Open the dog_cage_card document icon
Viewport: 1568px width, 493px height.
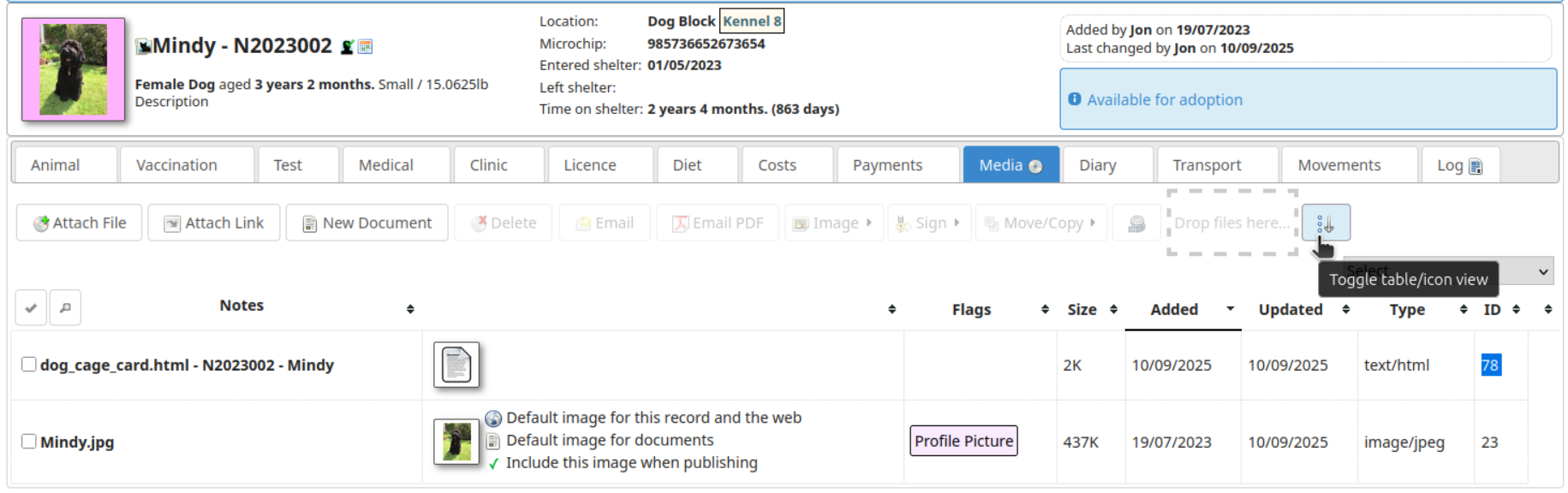pyautogui.click(x=456, y=365)
